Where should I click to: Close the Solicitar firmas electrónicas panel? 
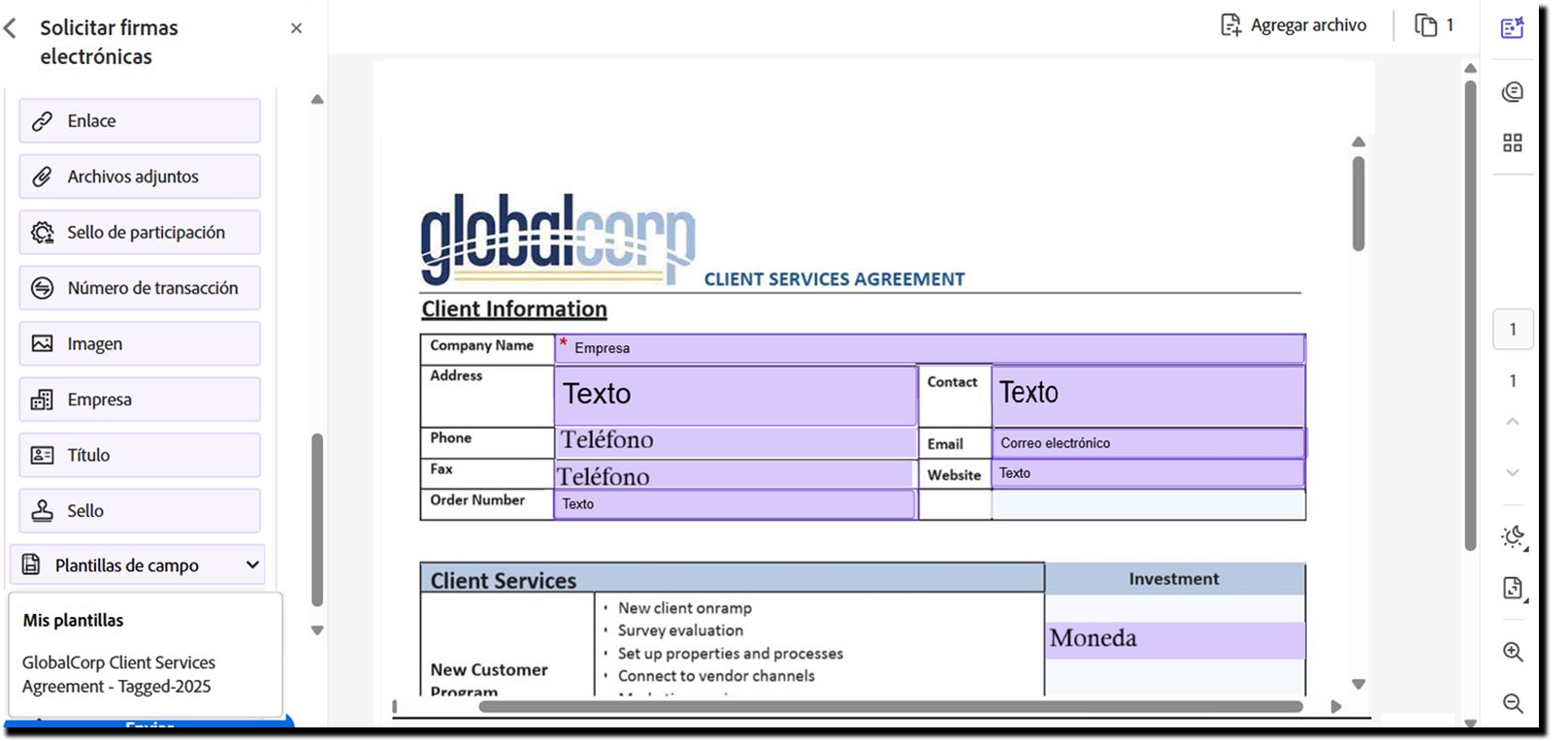[296, 28]
